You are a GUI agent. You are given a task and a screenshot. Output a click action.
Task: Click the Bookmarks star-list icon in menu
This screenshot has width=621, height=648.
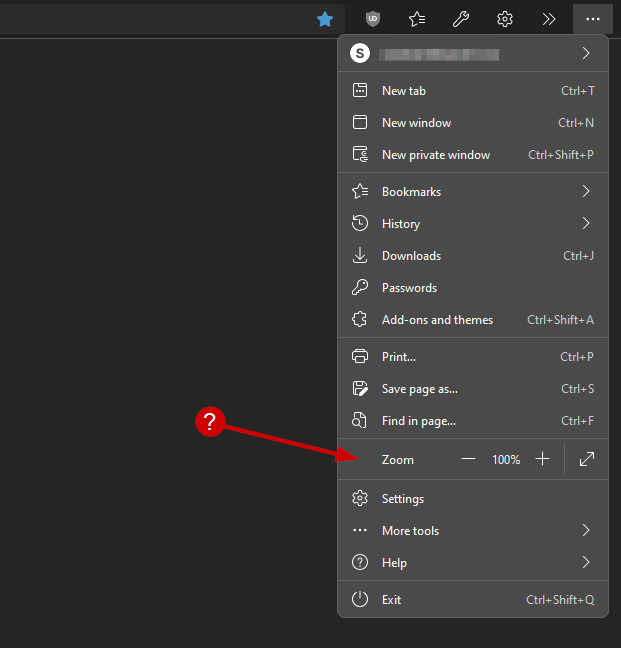pyautogui.click(x=360, y=191)
